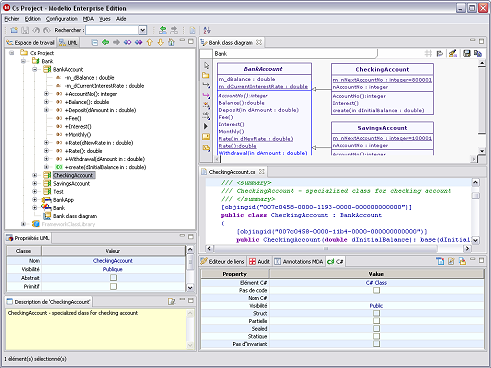491x368 pixels.
Task: Click the collapse all icon in UML explorer
Action: click(x=95, y=42)
